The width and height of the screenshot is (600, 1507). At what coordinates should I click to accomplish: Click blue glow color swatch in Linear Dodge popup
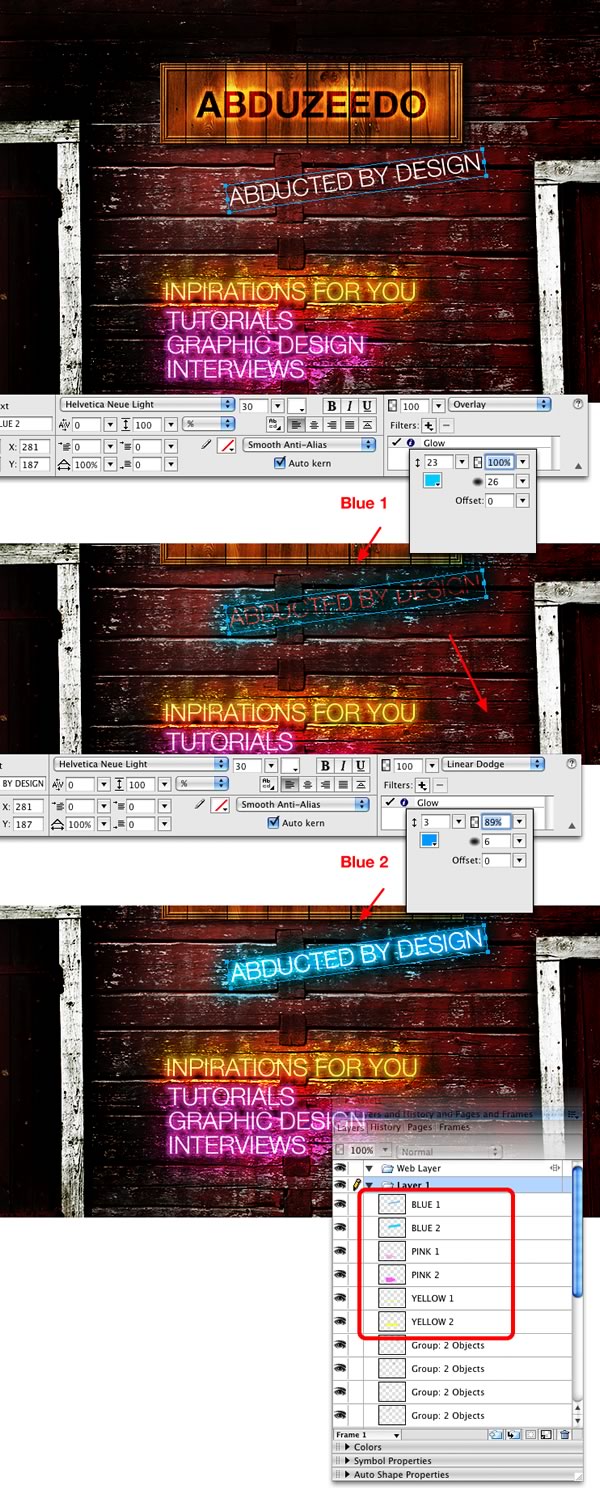pos(429,840)
